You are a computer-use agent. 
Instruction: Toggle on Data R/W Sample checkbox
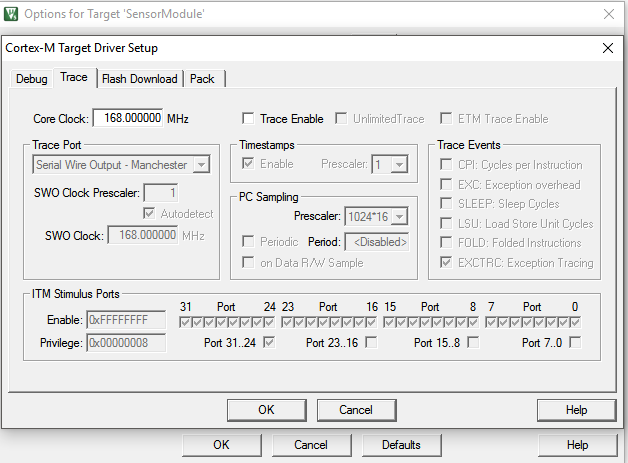coord(248,263)
